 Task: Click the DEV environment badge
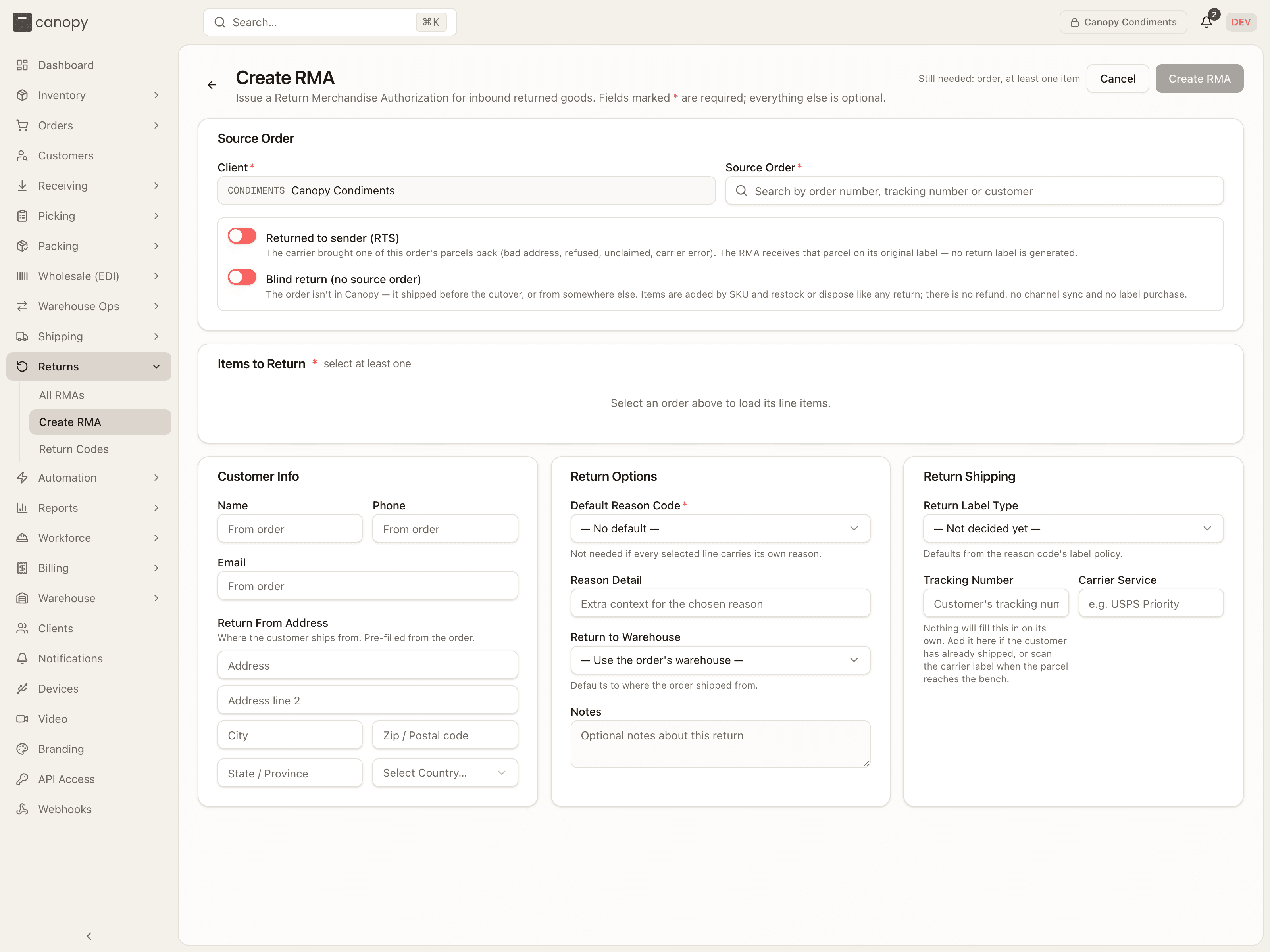pos(1241,22)
